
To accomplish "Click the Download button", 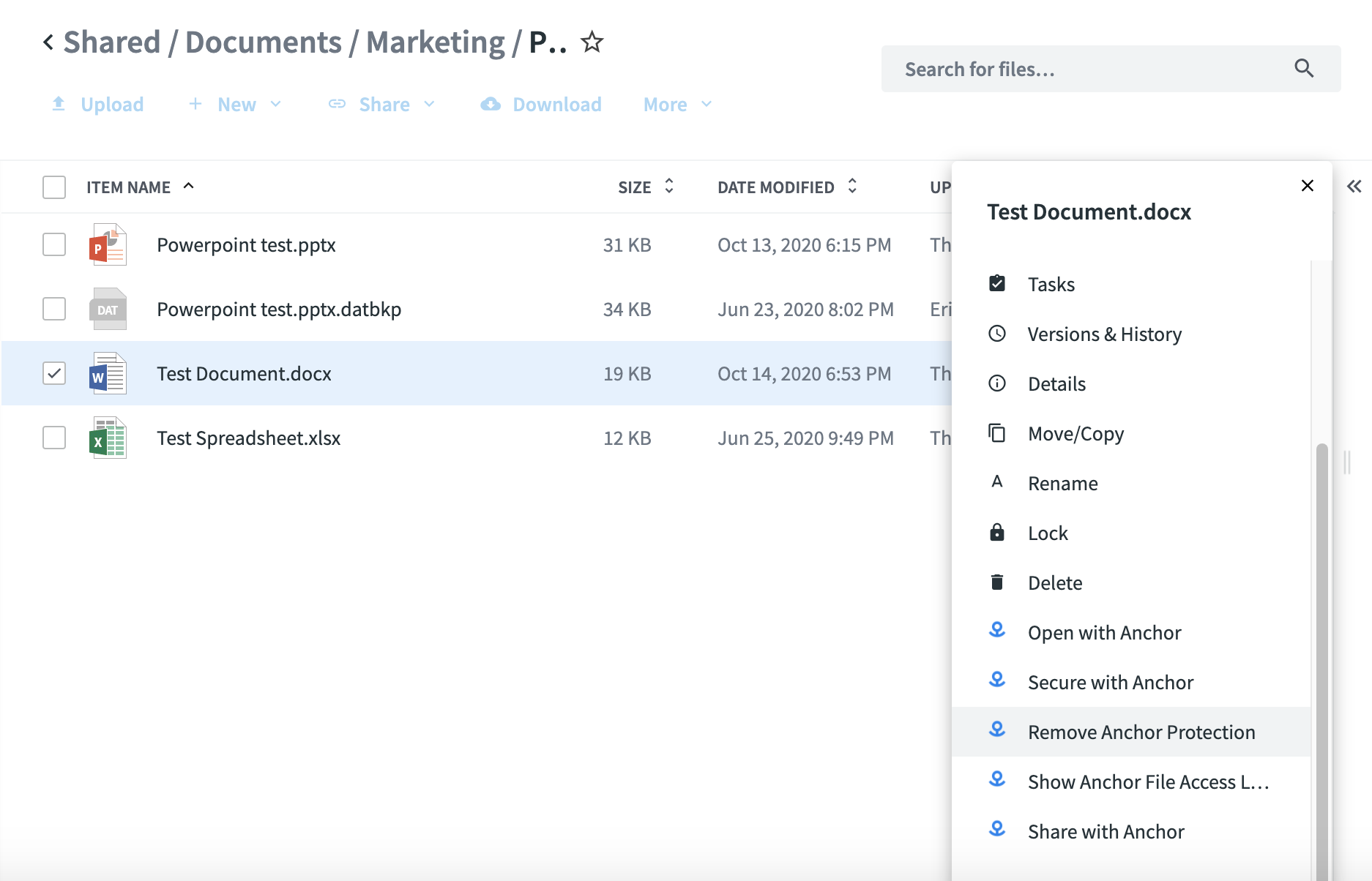I will [x=541, y=105].
